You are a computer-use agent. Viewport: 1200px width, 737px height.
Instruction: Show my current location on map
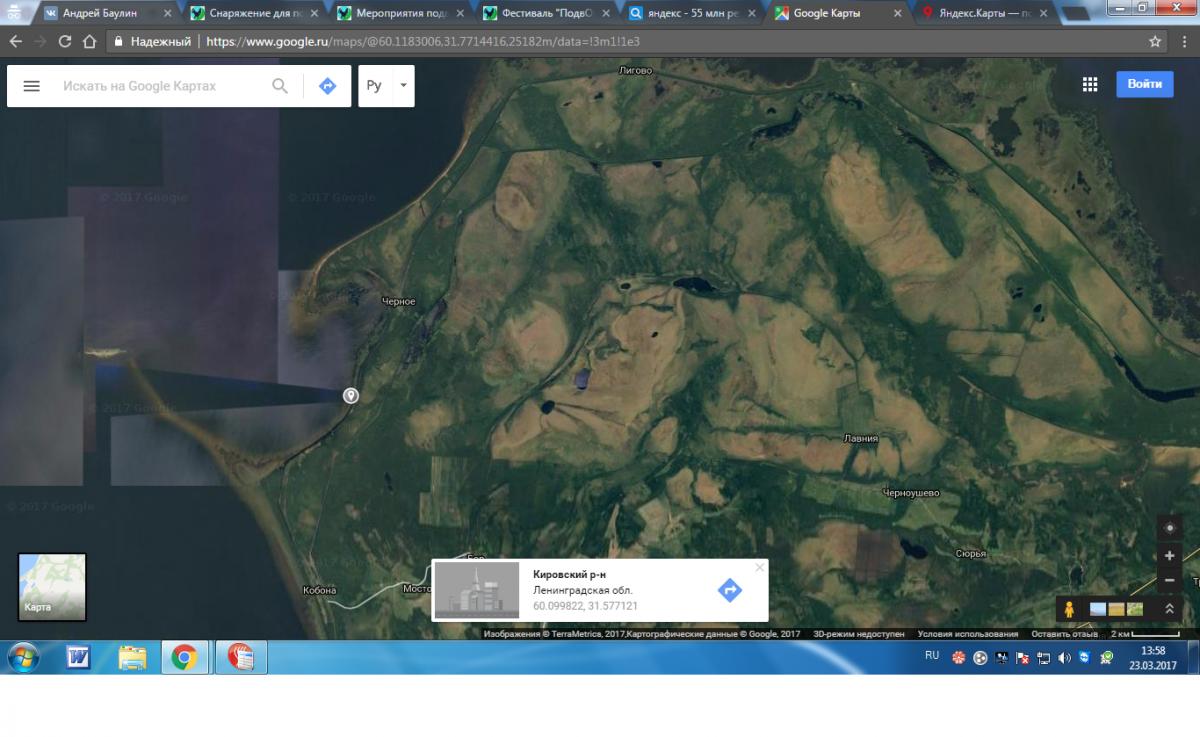pyautogui.click(x=1169, y=528)
